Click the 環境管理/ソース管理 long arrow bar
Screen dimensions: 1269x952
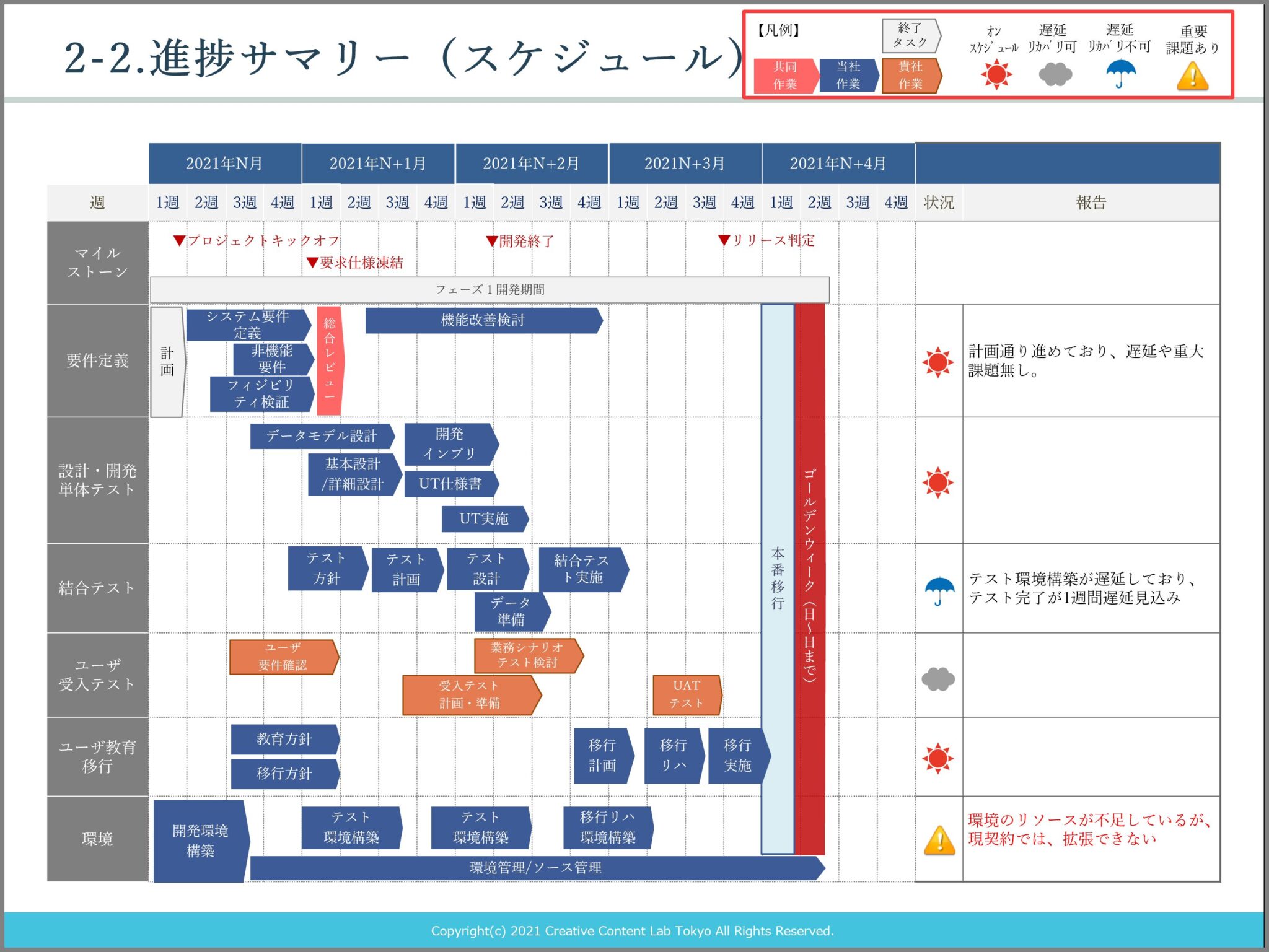[535, 868]
